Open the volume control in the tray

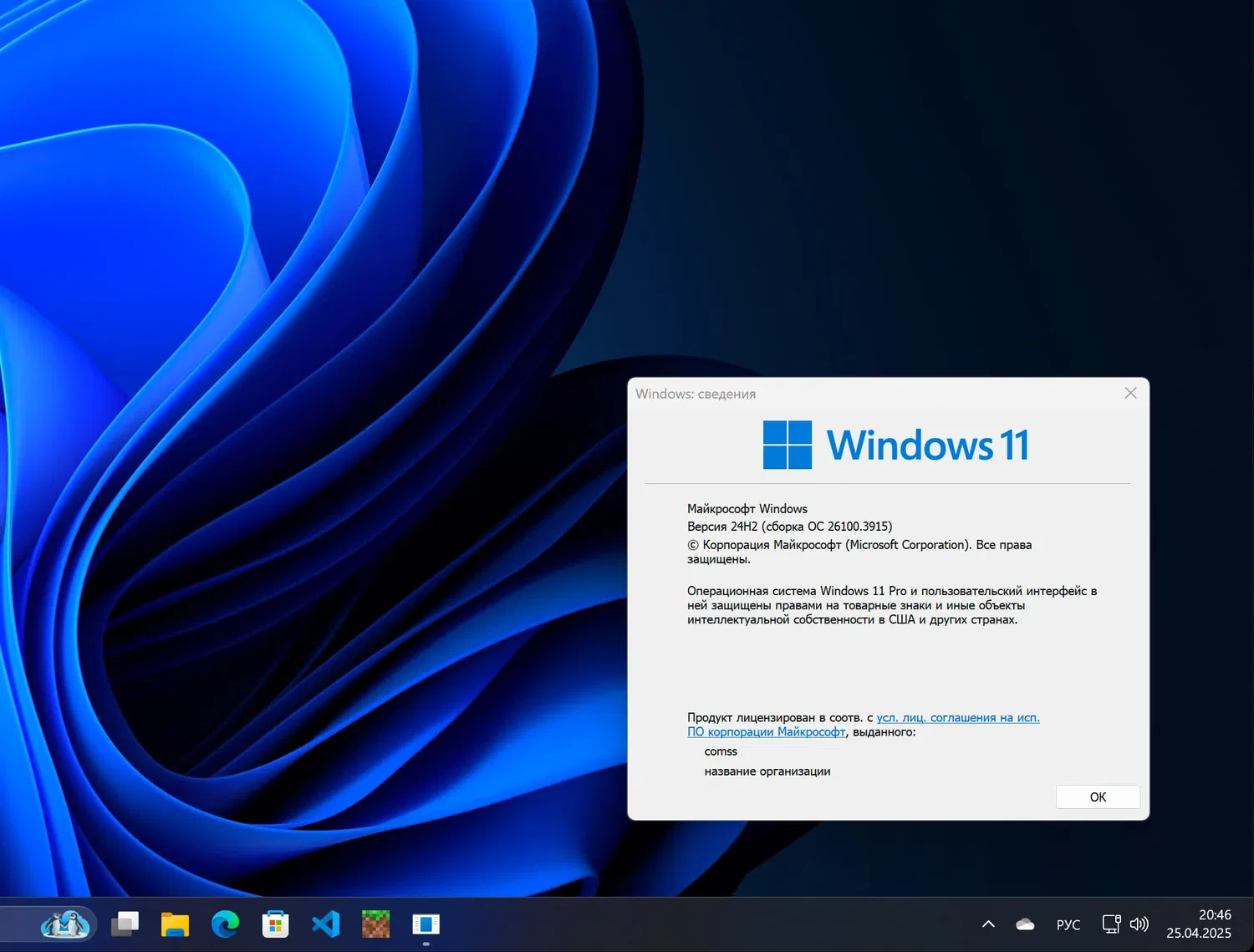pos(1139,924)
